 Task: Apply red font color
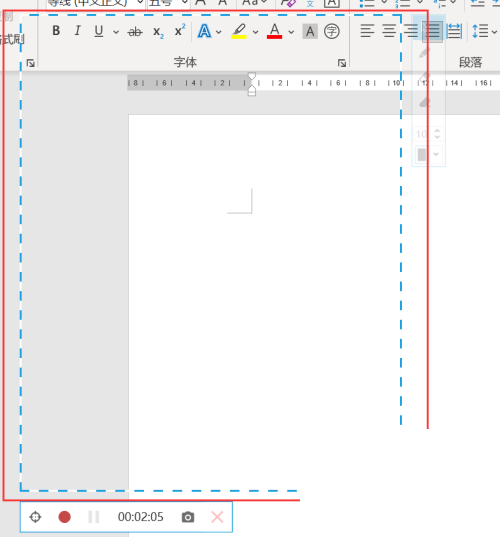[275, 31]
